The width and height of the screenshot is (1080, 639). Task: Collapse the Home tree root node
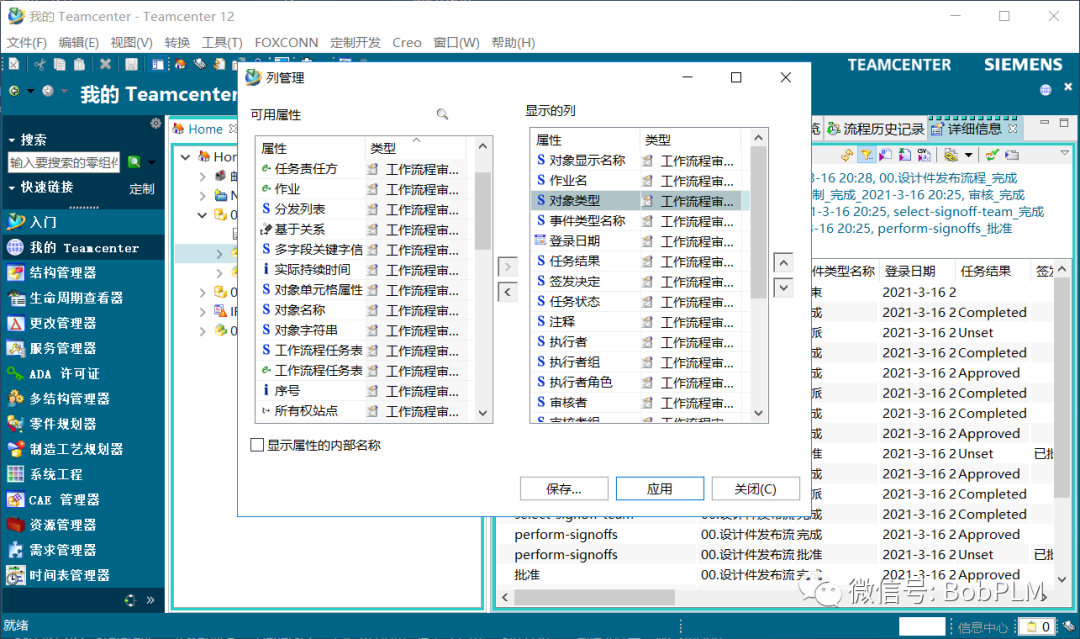coord(185,157)
